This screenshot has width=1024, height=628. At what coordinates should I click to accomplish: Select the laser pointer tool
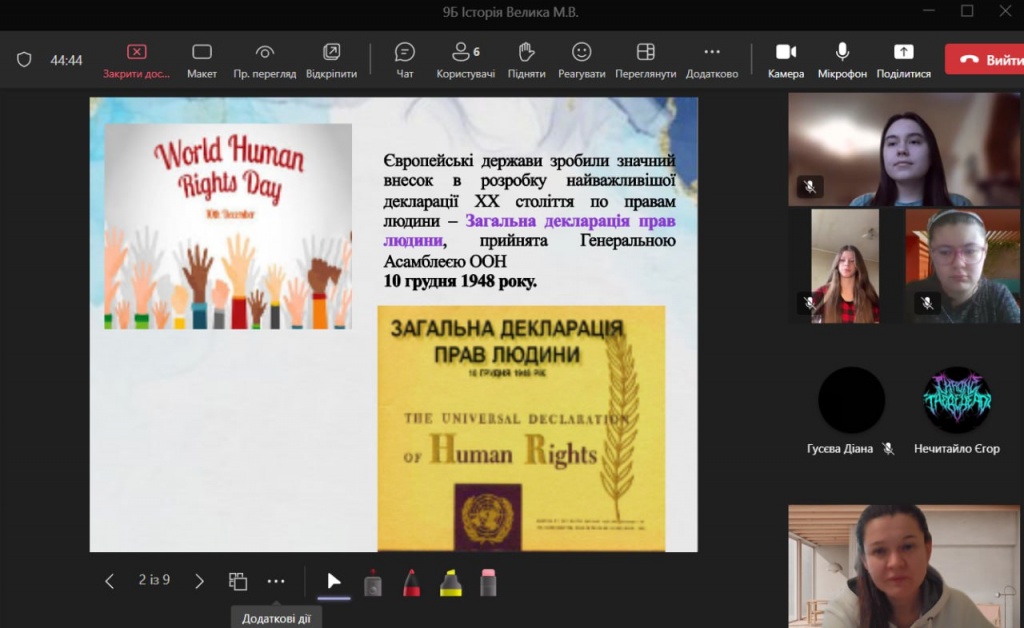click(x=373, y=582)
